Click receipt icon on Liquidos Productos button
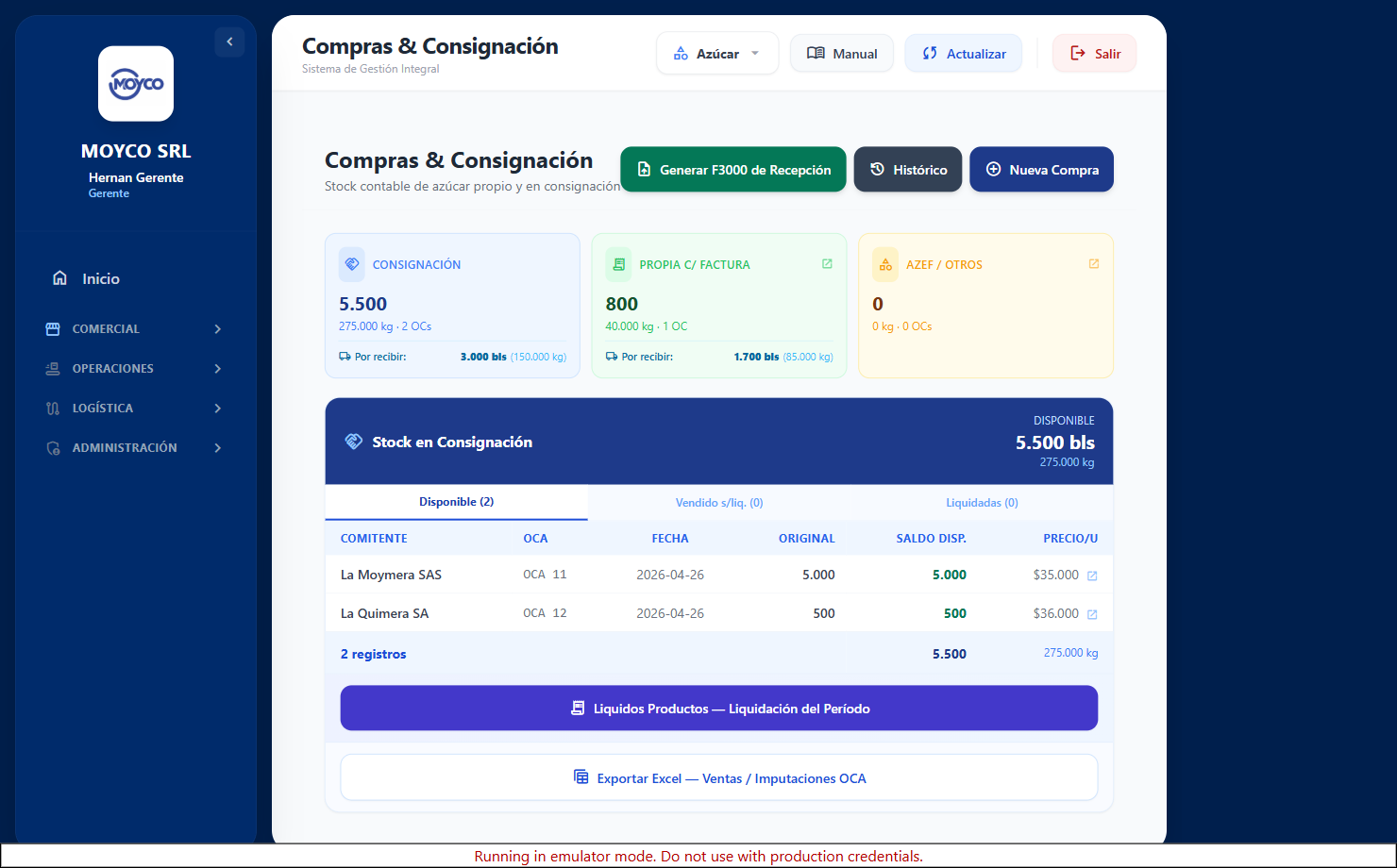The image size is (1397, 868). pos(578,708)
